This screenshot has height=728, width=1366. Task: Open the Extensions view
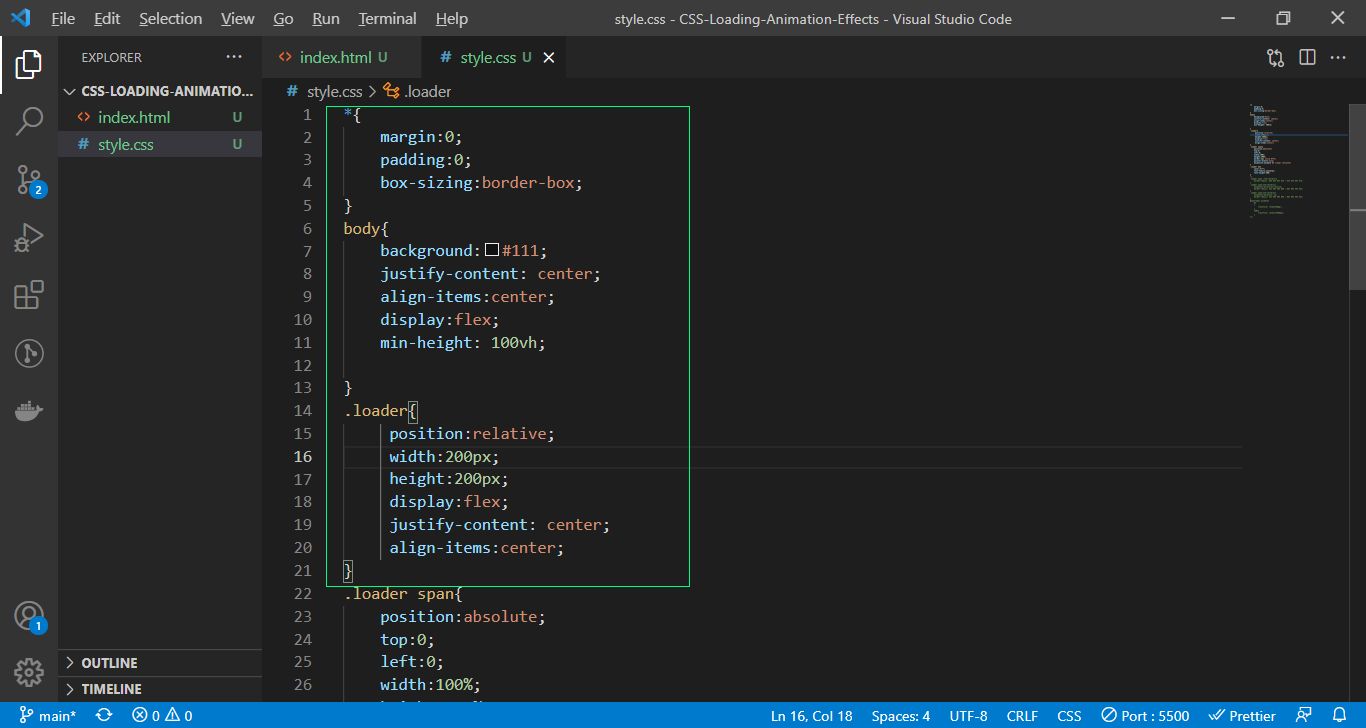[29, 296]
